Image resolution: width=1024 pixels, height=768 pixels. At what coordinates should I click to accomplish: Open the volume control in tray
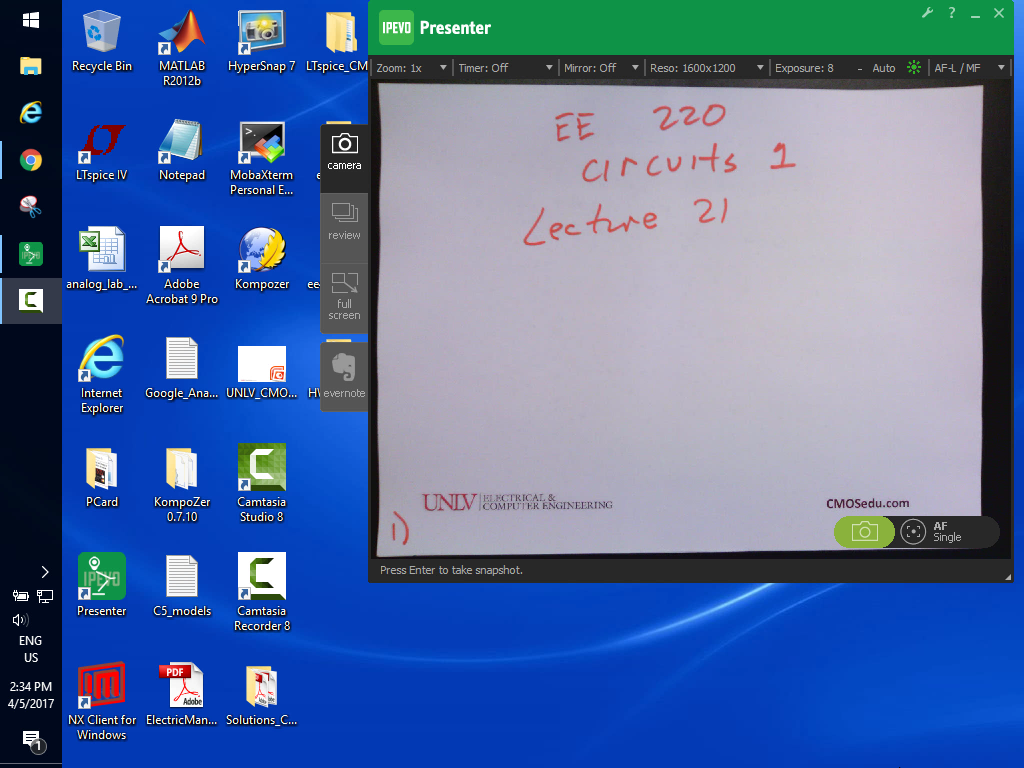[20, 620]
